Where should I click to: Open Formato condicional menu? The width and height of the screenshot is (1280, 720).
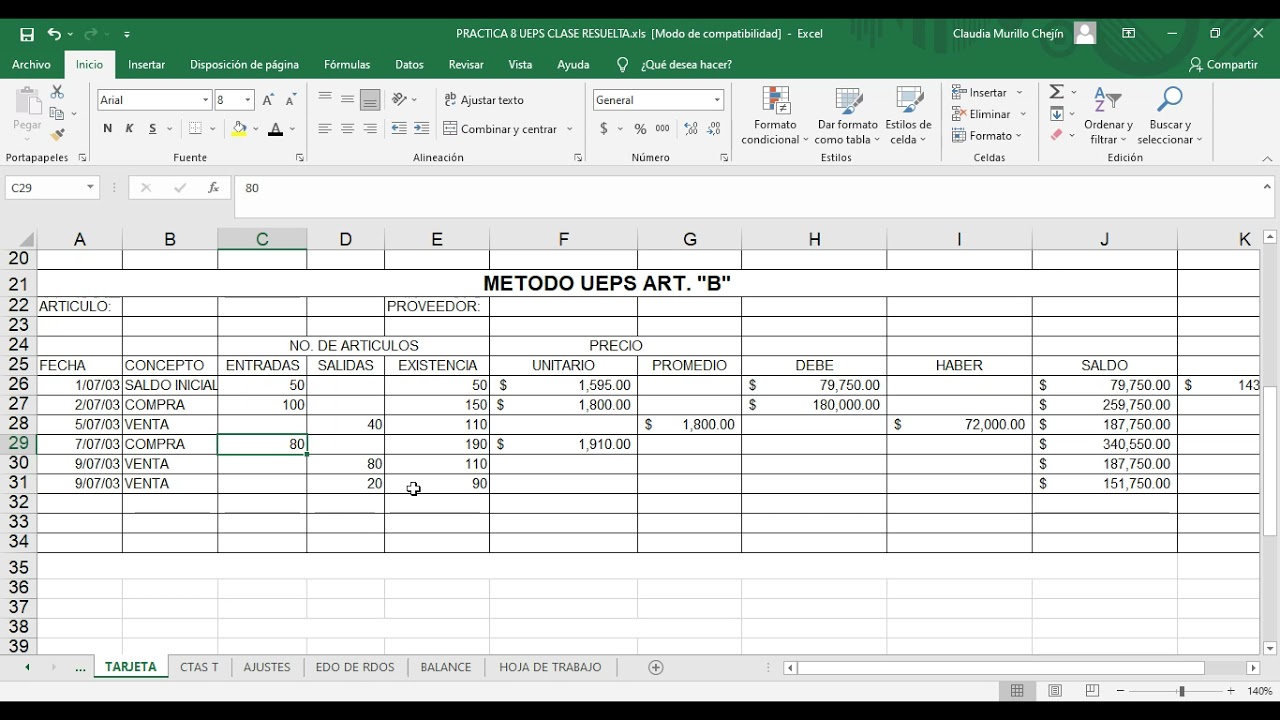pos(775,116)
